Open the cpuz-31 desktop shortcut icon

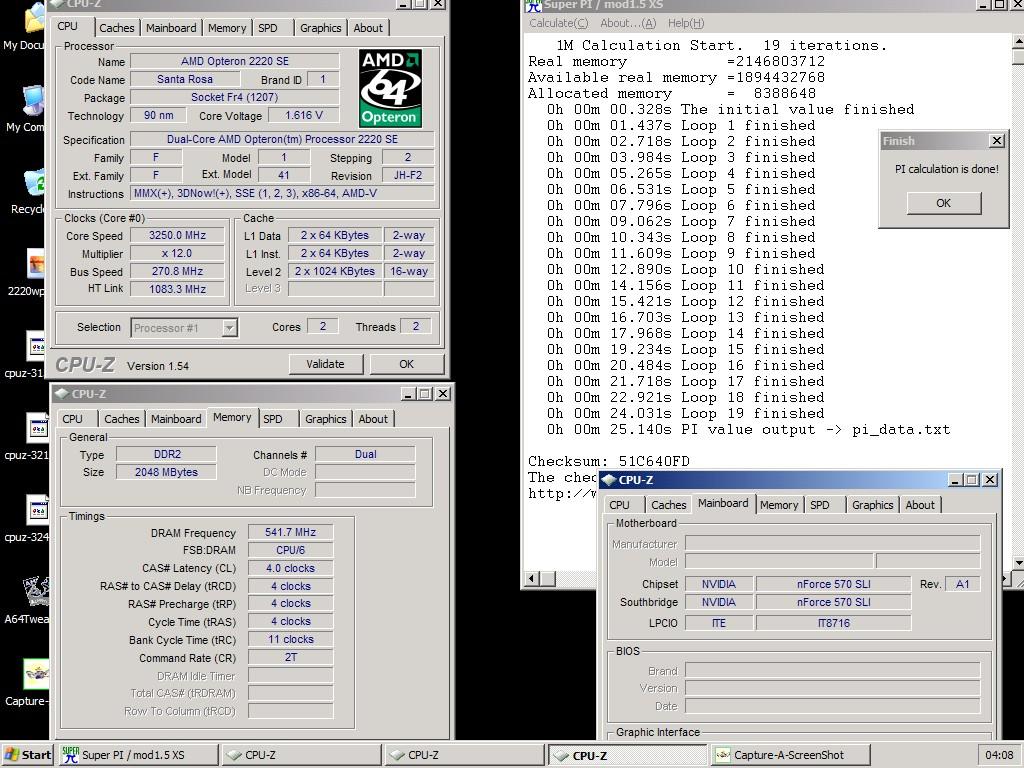35,346
